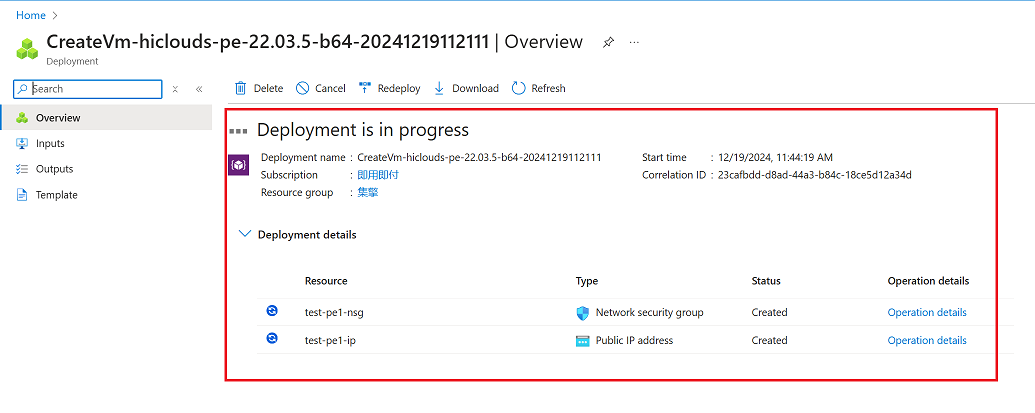Click the Inputs monitor icon

tap(22, 143)
